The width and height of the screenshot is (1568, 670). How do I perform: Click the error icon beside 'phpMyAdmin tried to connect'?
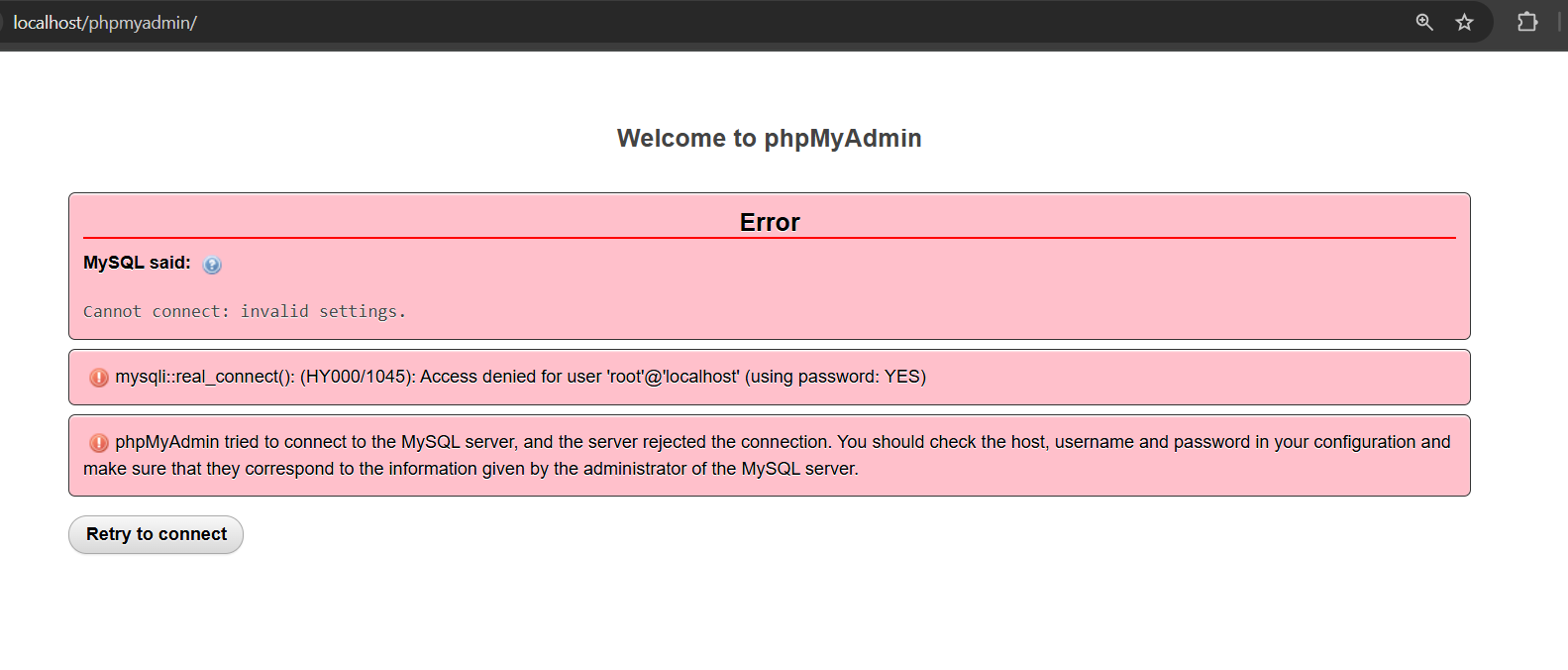click(x=99, y=443)
